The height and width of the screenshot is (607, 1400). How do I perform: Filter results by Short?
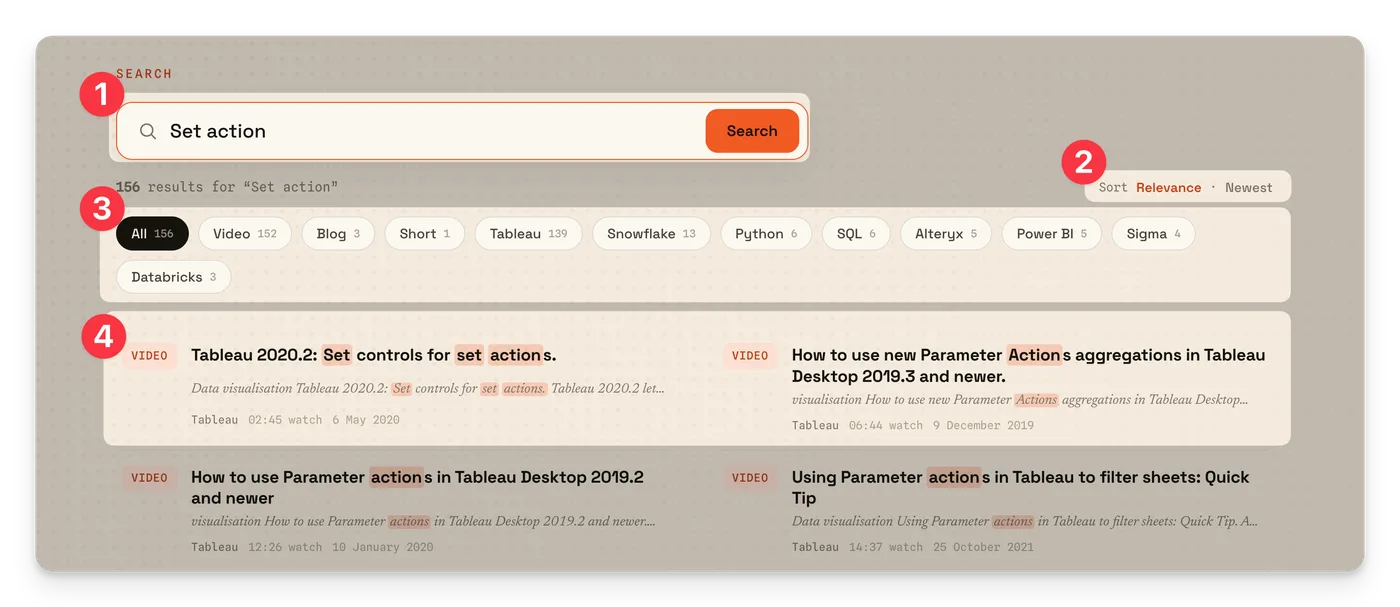click(424, 234)
